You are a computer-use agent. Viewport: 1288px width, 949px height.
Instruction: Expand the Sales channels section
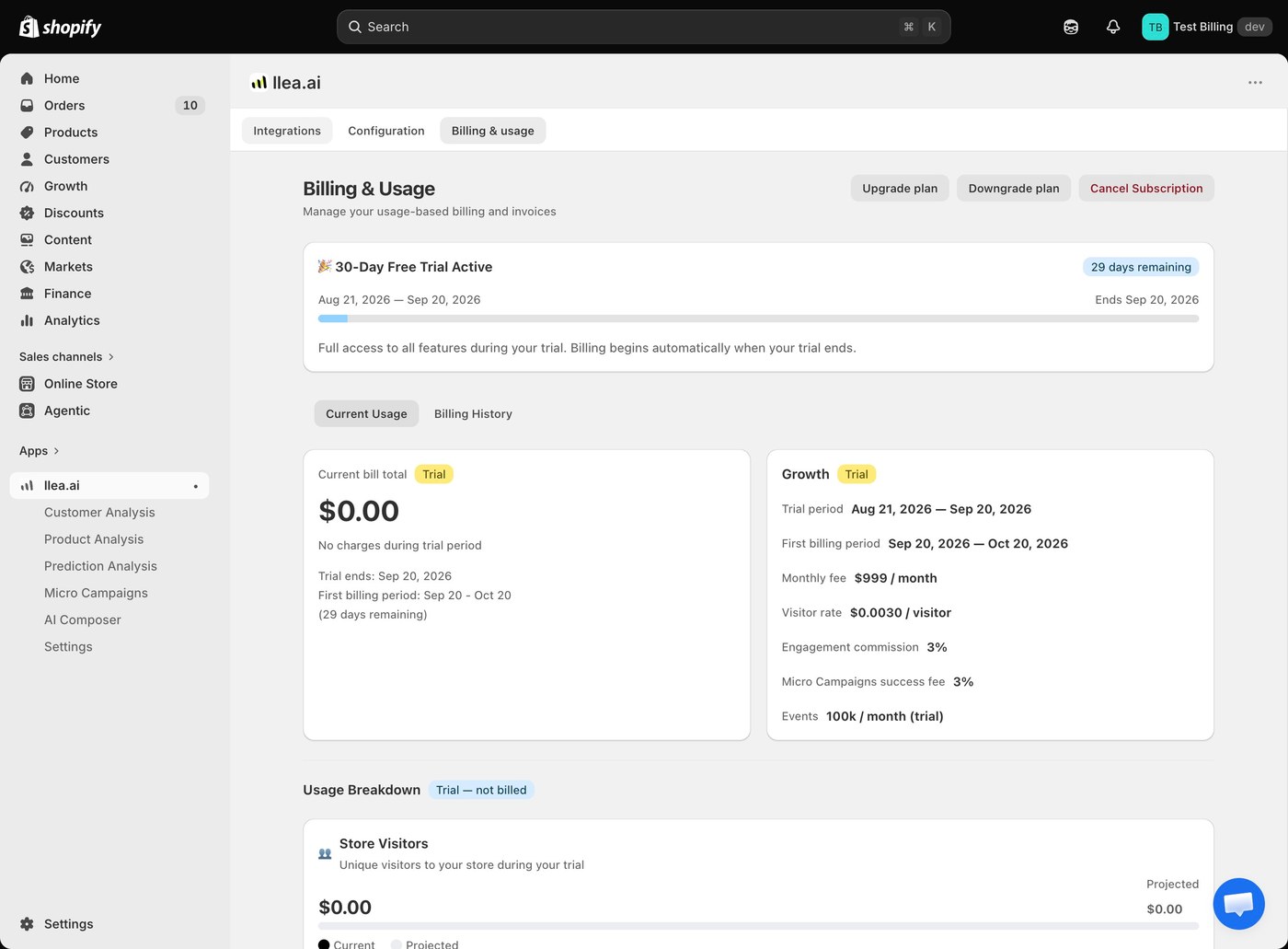[66, 356]
